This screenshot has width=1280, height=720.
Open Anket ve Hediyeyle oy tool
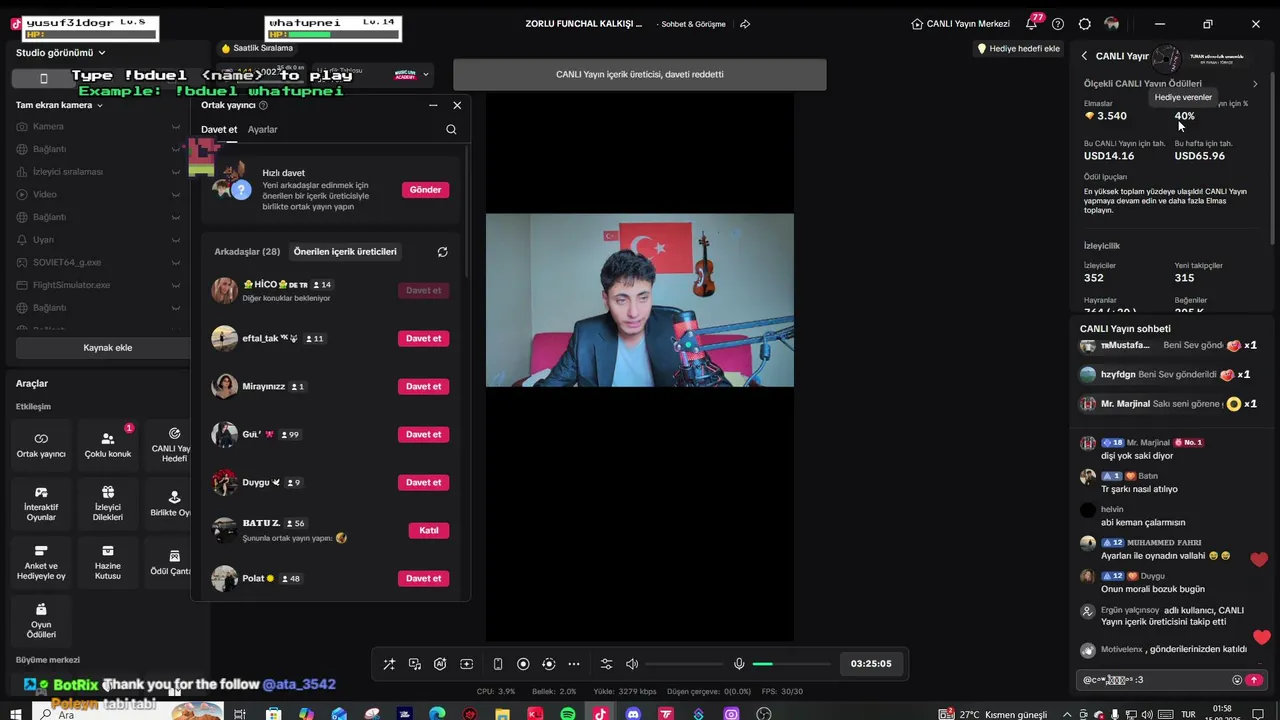(41, 563)
